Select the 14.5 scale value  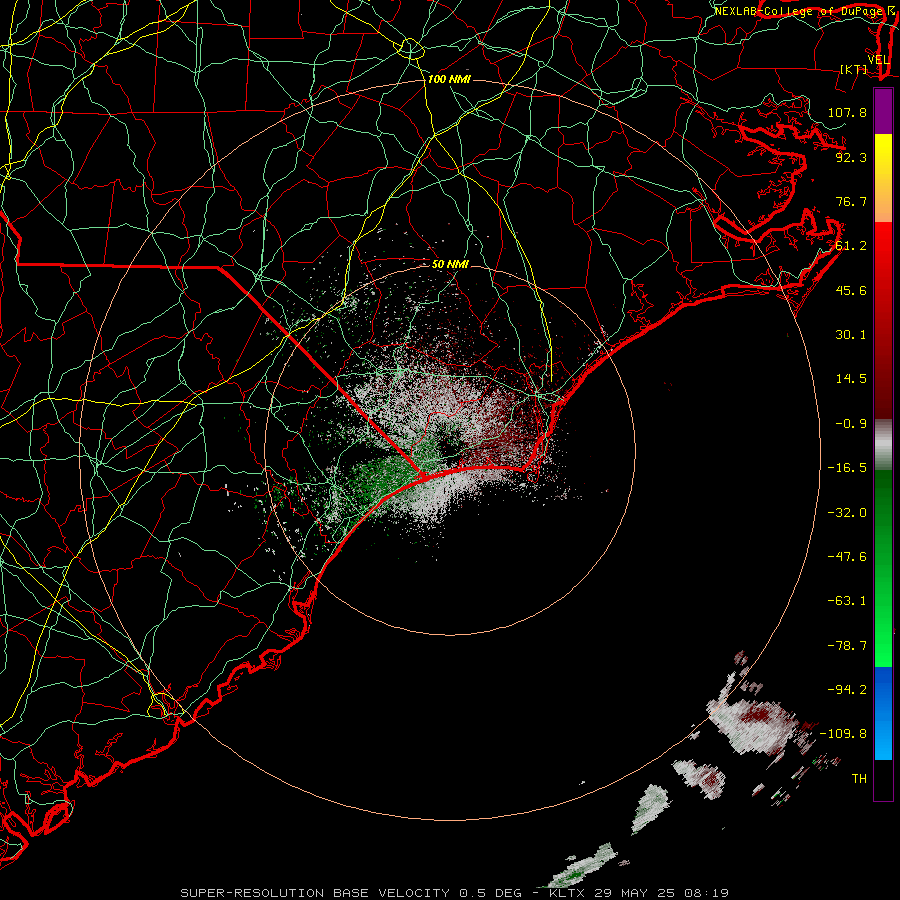pyautogui.click(x=851, y=379)
